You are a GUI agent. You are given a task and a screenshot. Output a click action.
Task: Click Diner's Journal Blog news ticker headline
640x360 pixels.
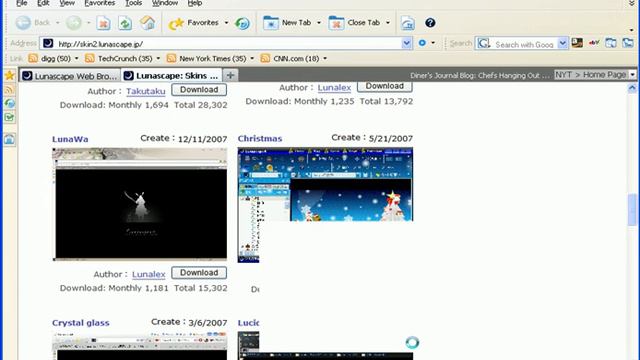(480, 76)
